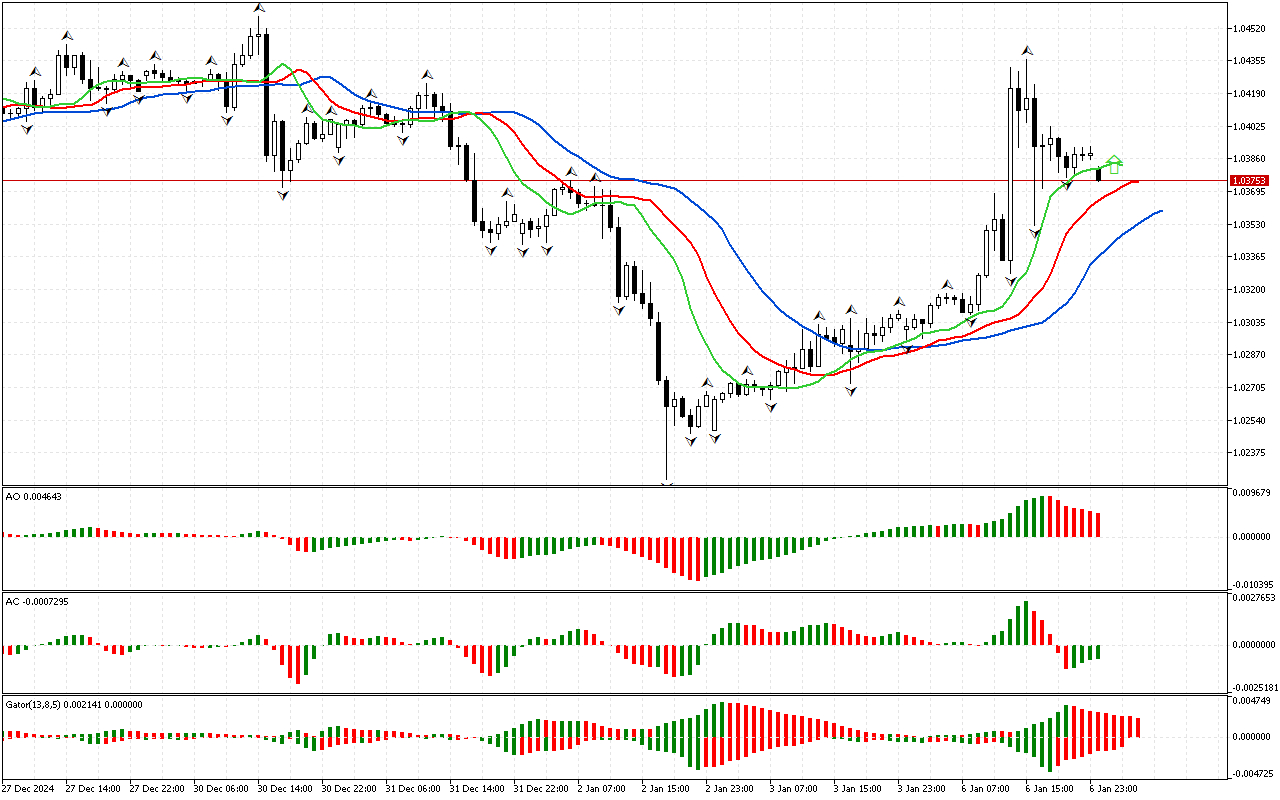1280x800 pixels.
Task: Click the 1.03695 price scale label
Action: click(1250, 192)
